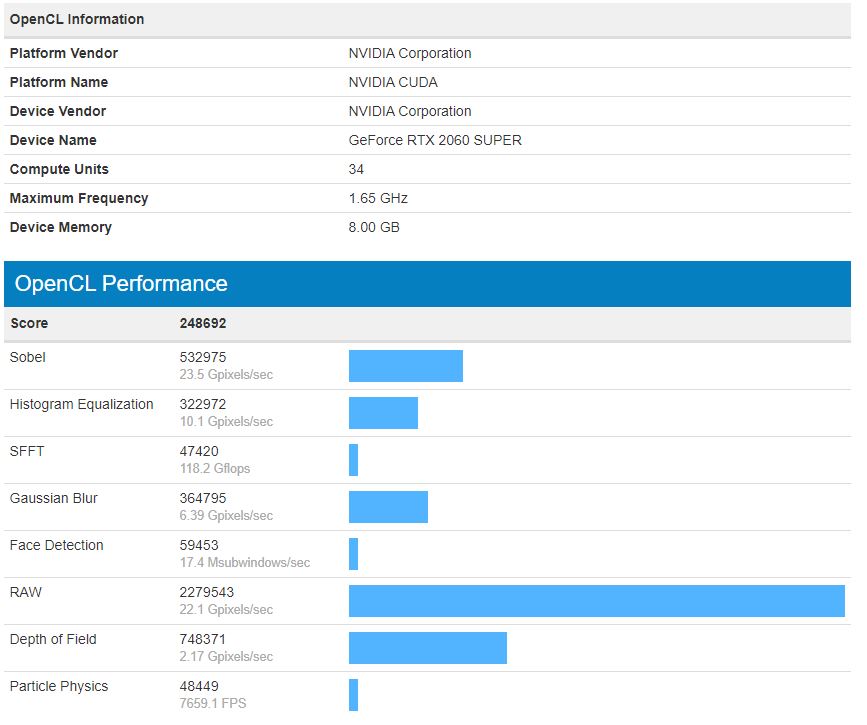Click Depth of Field score 748371
This screenshot has width=867, height=725.
click(203, 639)
